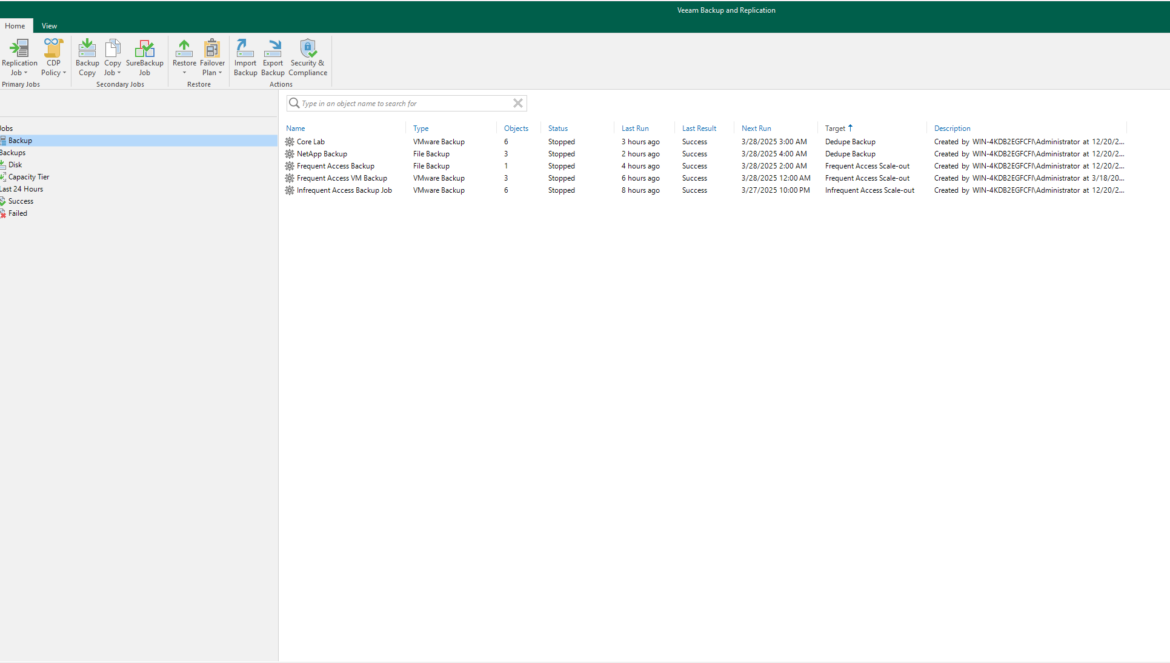Click "4 hours ago" last run cell

(x=640, y=166)
